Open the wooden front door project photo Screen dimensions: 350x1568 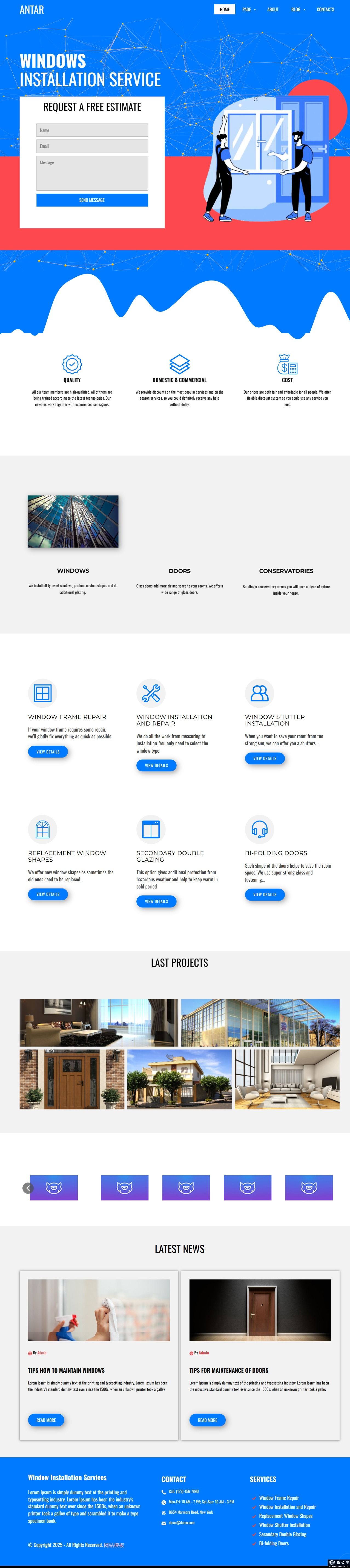pyautogui.click(x=72, y=1079)
